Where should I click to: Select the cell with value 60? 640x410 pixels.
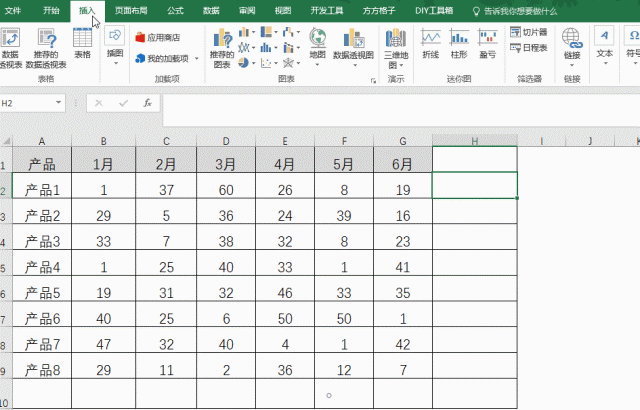tap(226, 186)
